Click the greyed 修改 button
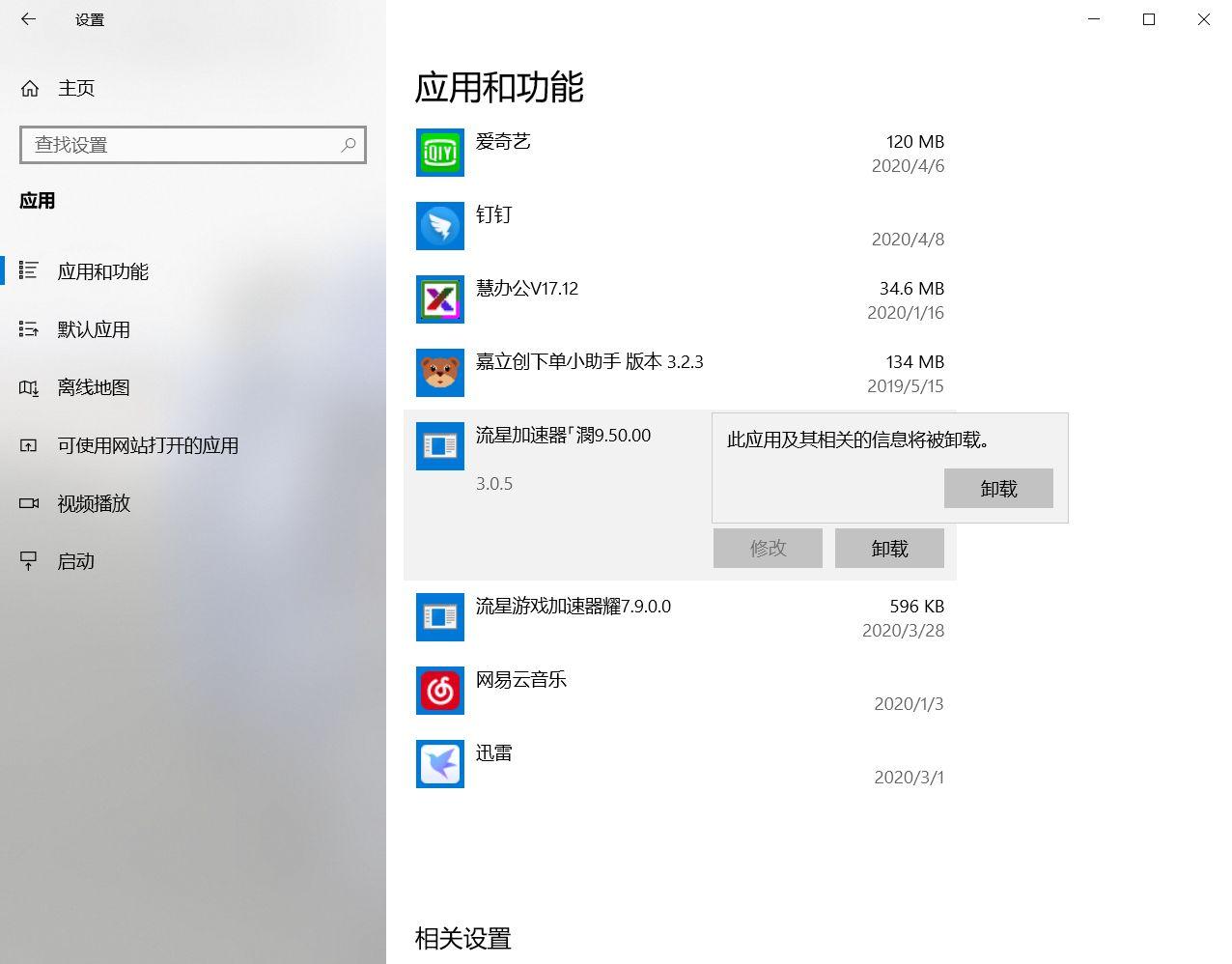This screenshot has width=1232, height=964. [x=768, y=549]
